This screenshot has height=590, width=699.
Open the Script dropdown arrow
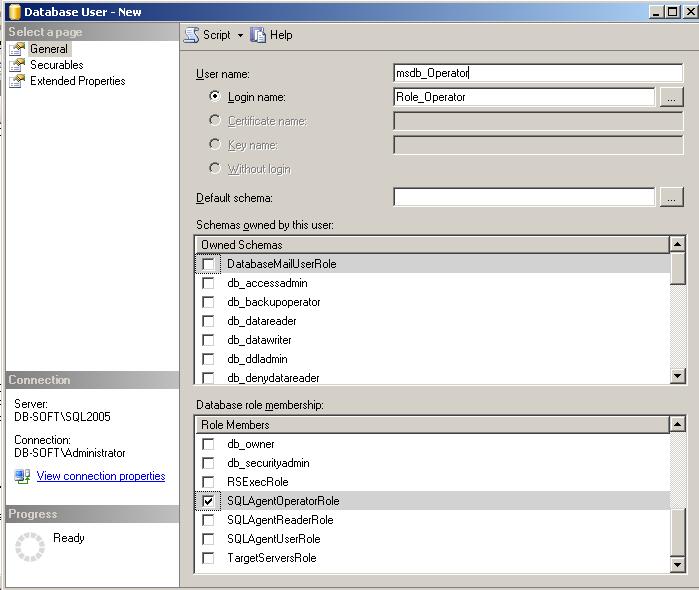tap(240, 35)
